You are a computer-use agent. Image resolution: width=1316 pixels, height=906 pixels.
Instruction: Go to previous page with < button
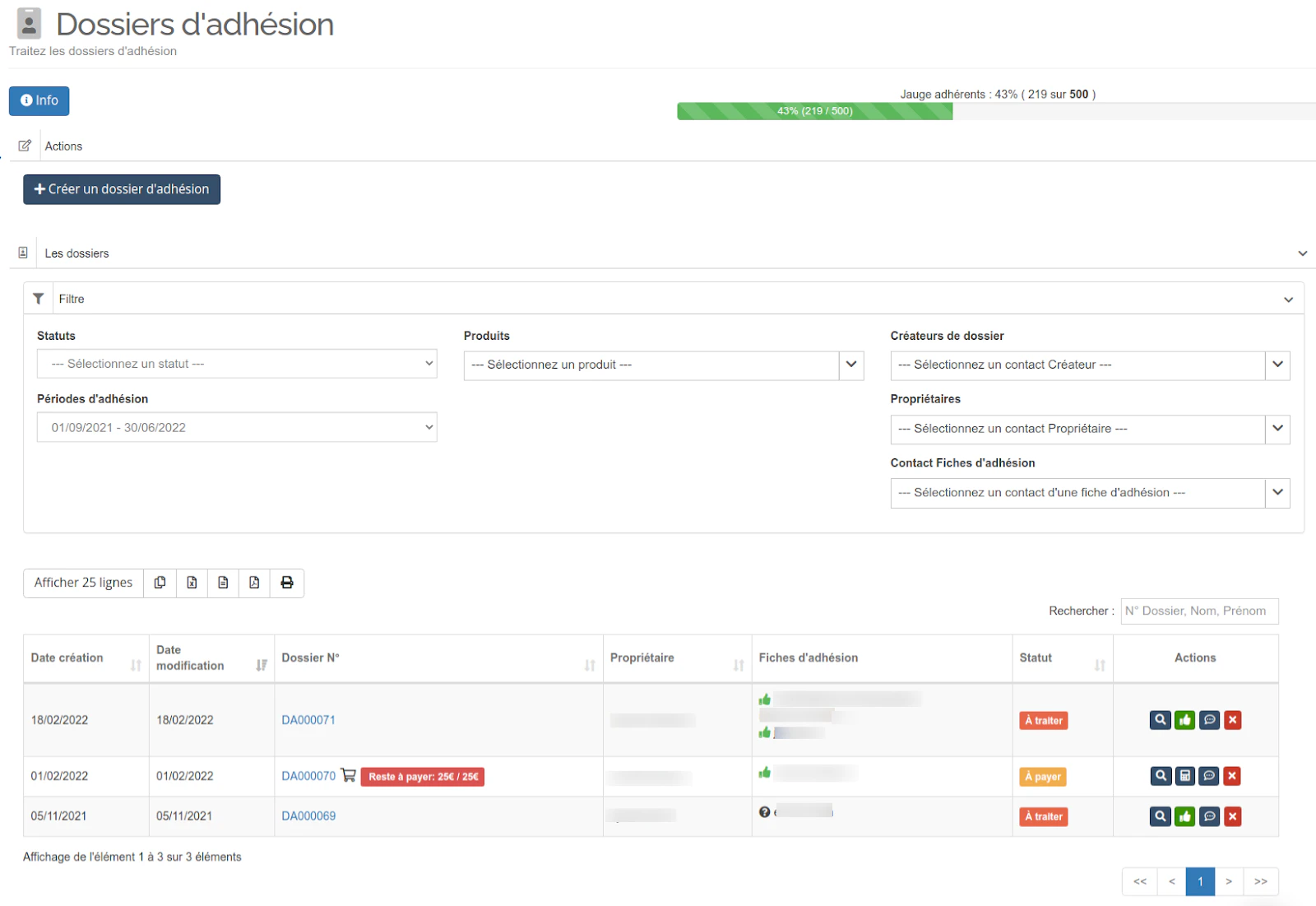pos(1171,881)
